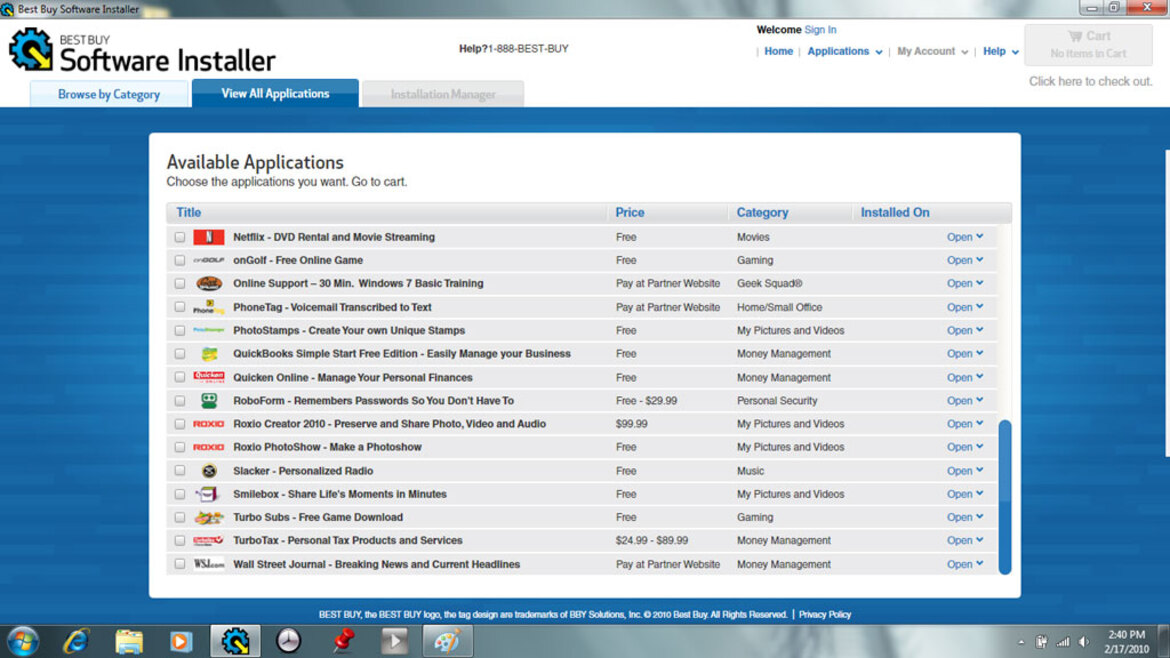Click the Smilebox app icon
The image size is (1170, 658).
[x=207, y=494]
